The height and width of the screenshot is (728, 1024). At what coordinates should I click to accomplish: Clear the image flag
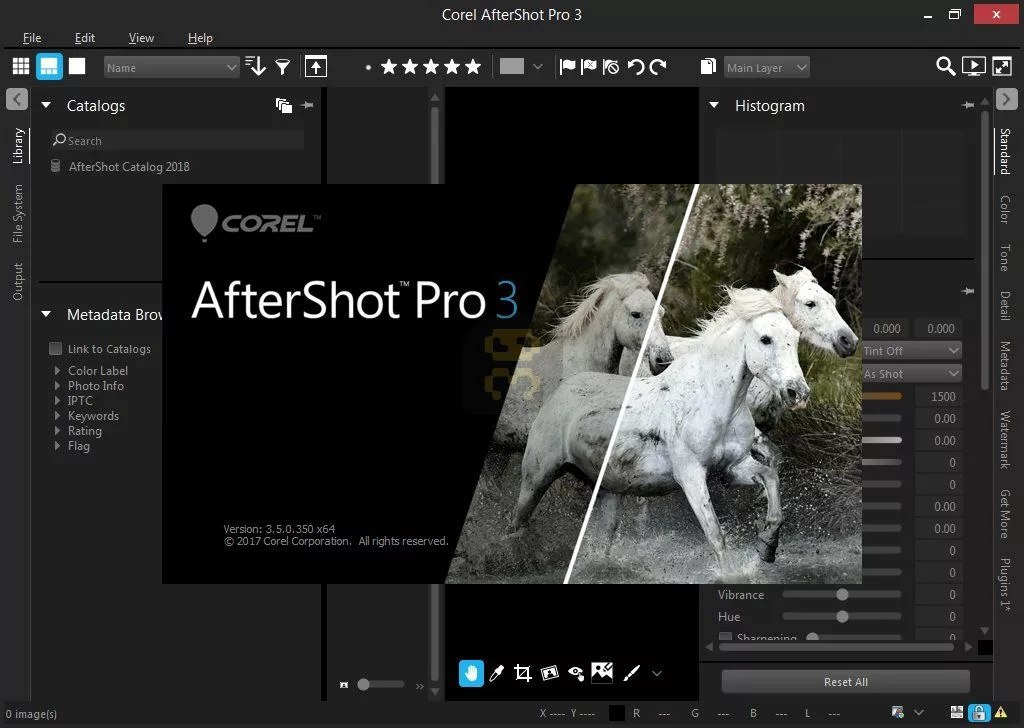click(611, 67)
